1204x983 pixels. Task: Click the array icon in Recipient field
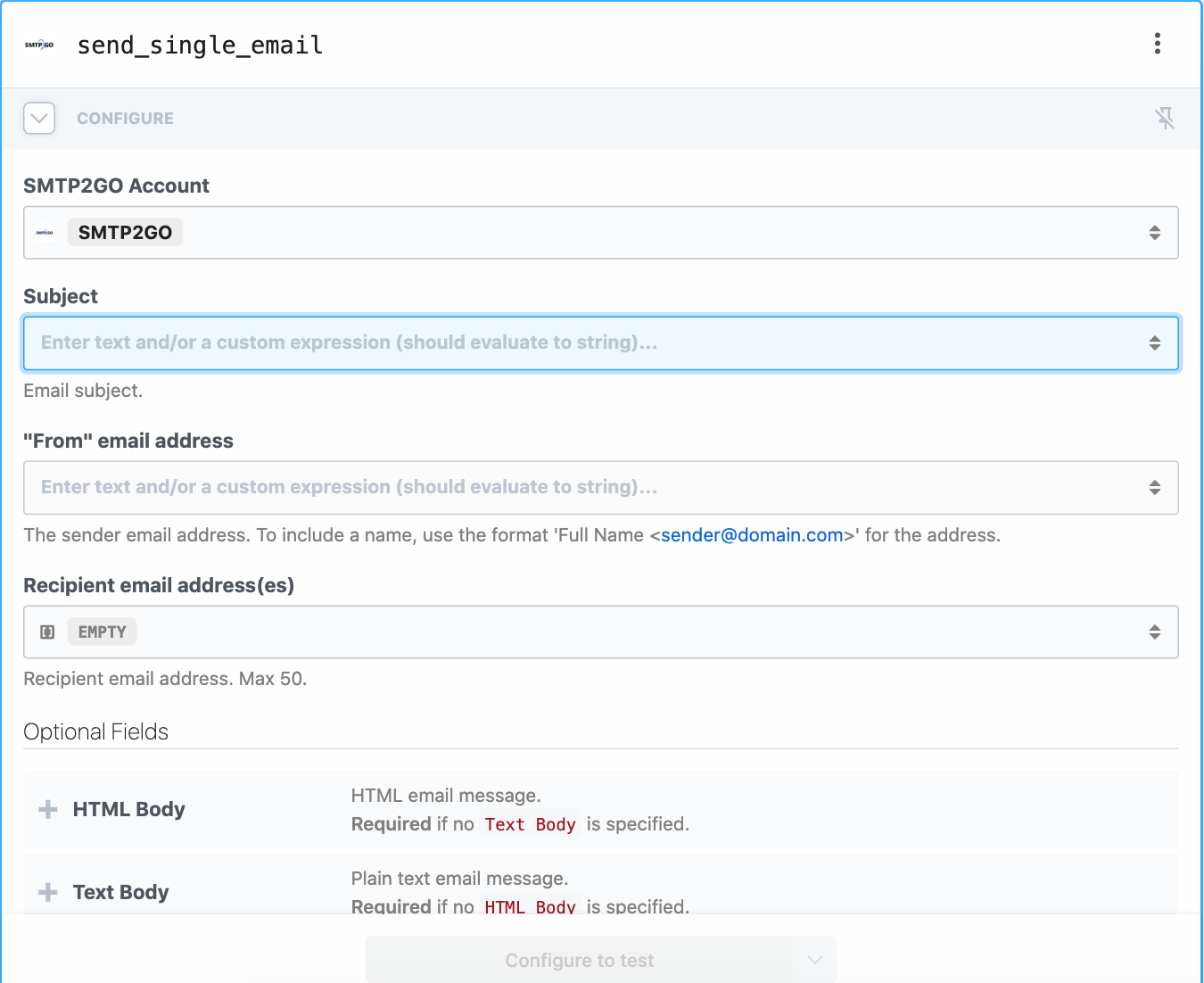[47, 632]
